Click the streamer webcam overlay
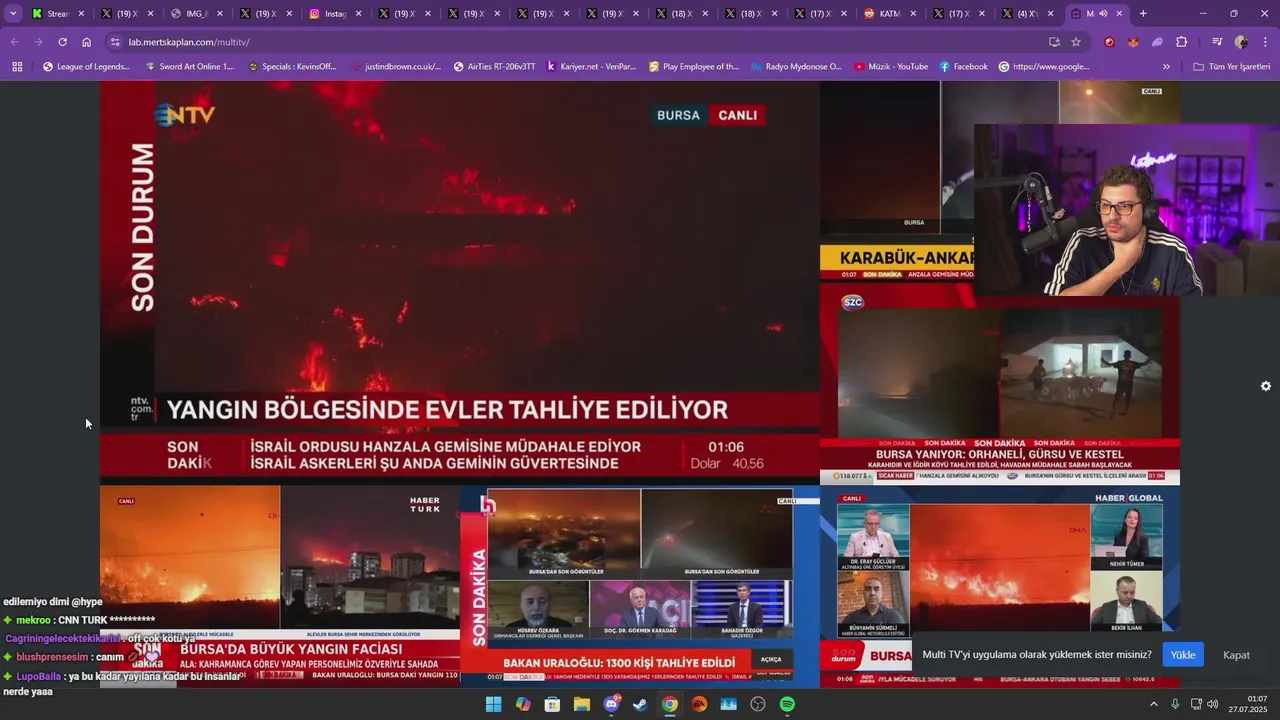 (x=1127, y=210)
